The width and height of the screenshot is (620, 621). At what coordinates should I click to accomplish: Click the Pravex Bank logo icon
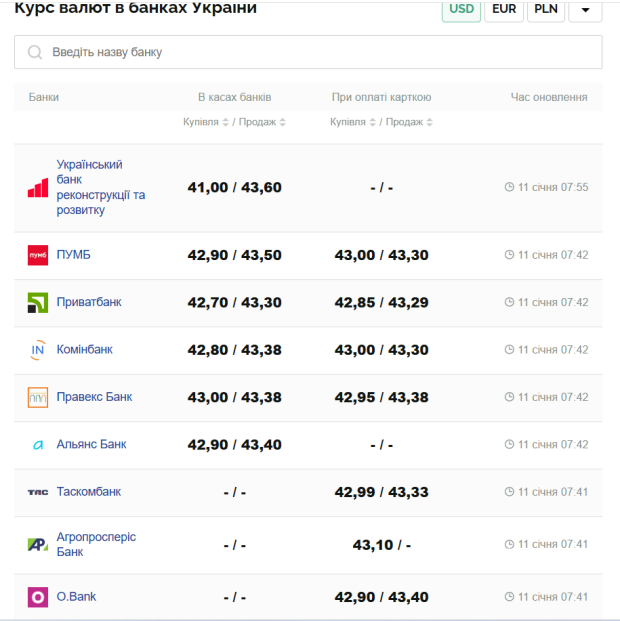pos(37,397)
